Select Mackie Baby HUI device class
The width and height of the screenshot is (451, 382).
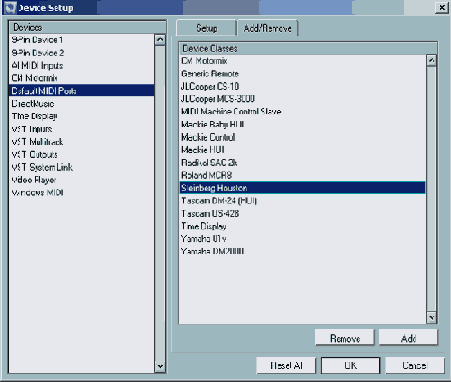pos(302,124)
